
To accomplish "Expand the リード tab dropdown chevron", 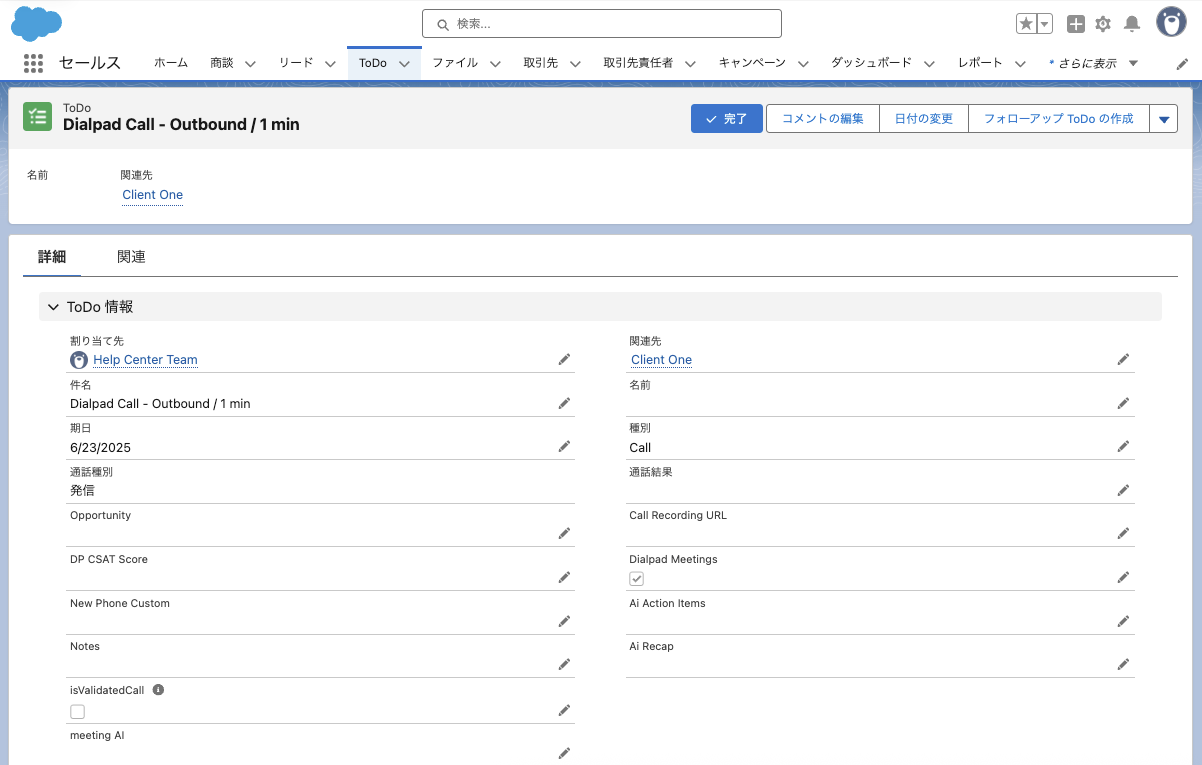I will [x=330, y=64].
